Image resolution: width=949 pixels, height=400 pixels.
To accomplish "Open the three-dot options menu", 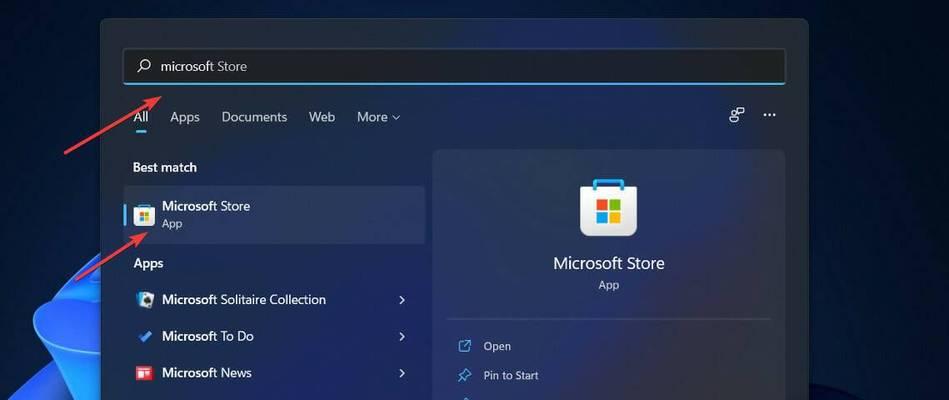I will pos(769,115).
